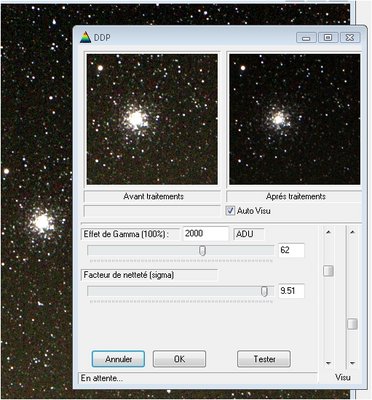Maximize the DDP dialog window

pyautogui.click(x=328, y=37)
